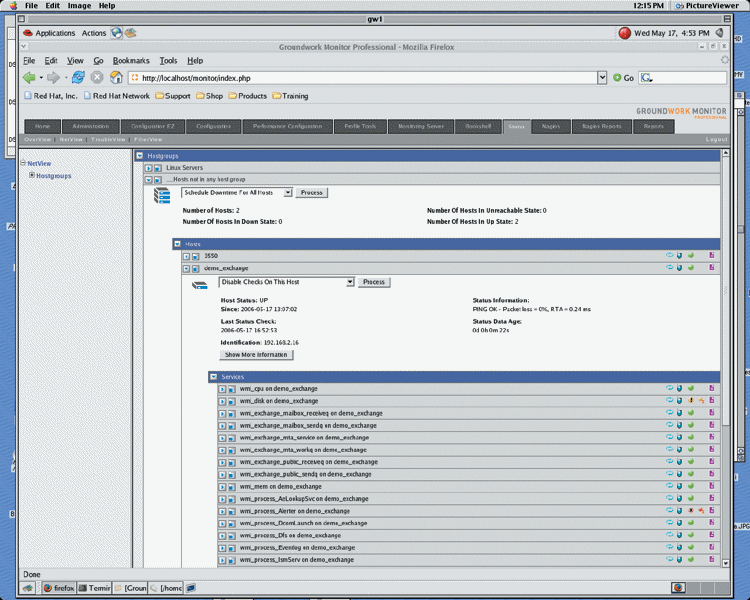Expand the 3550 host row
The height and width of the screenshot is (600, 750).
click(x=187, y=256)
